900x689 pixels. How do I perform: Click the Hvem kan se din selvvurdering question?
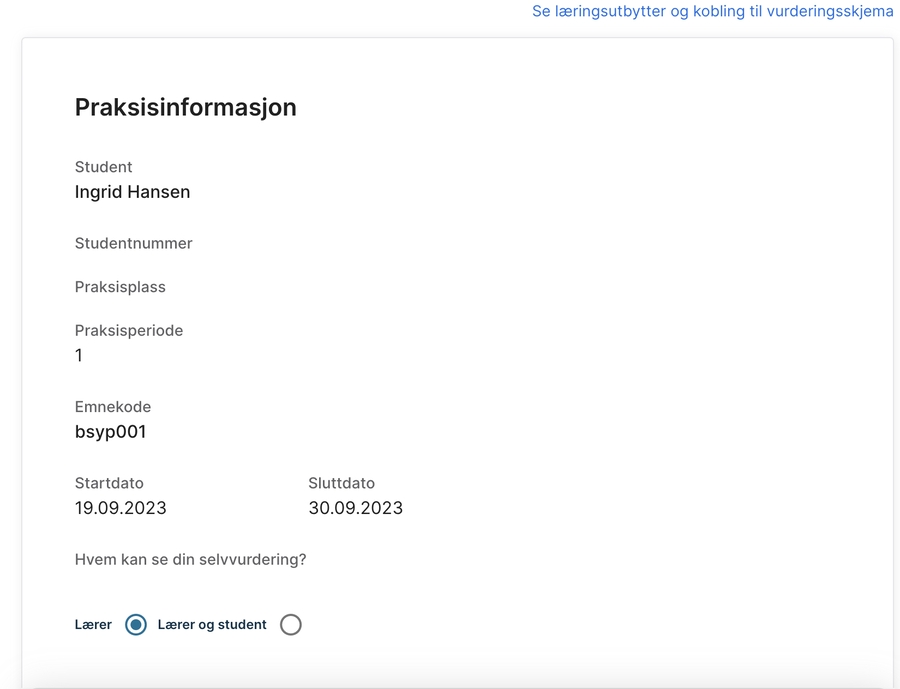pos(190,559)
